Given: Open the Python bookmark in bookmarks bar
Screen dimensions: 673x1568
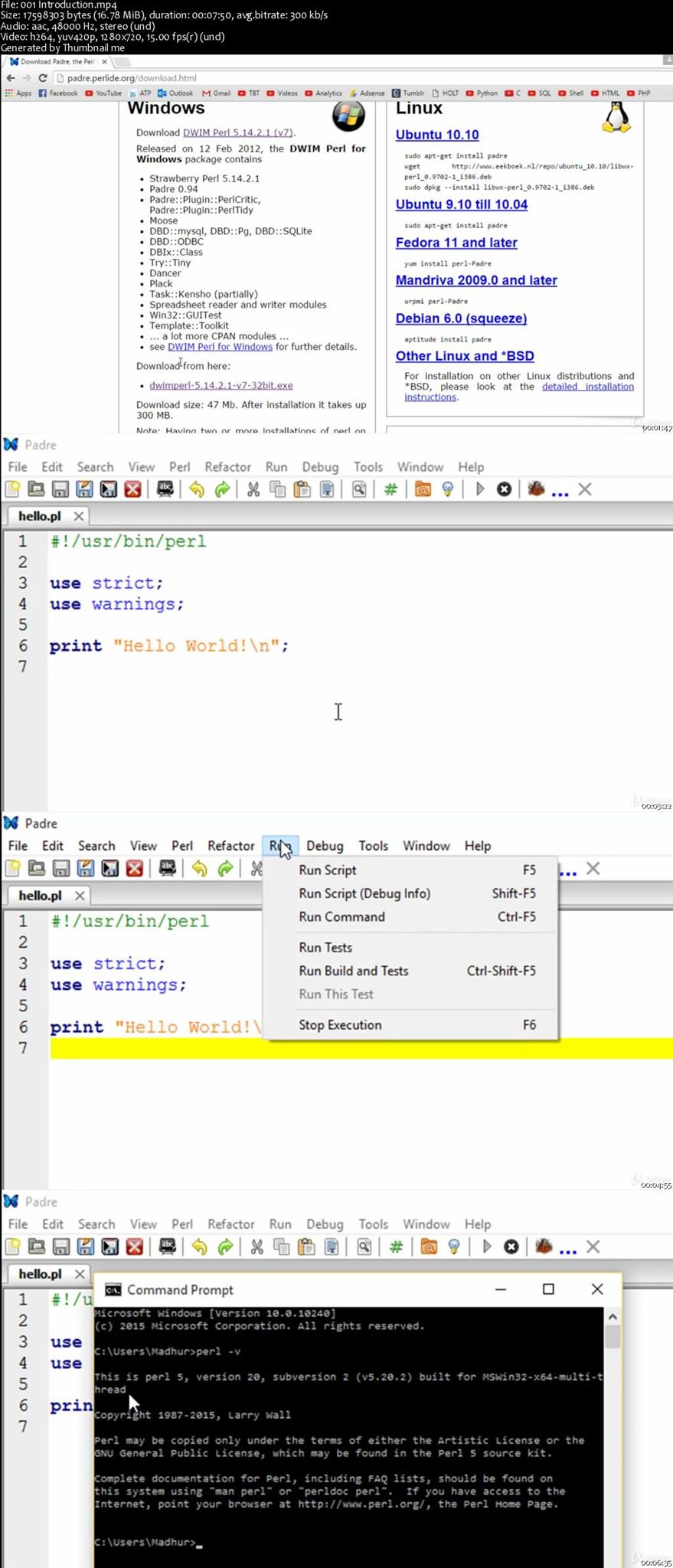Looking at the screenshot, I should coord(481,93).
